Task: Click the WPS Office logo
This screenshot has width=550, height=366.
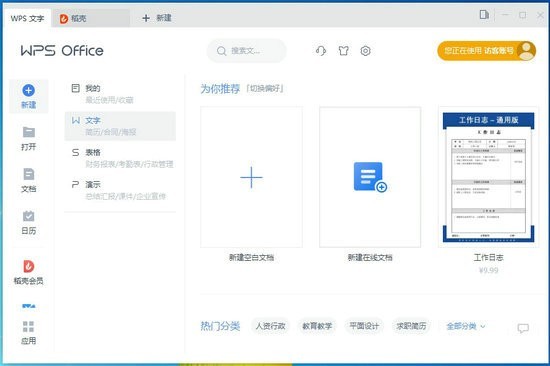Action: pos(62,51)
